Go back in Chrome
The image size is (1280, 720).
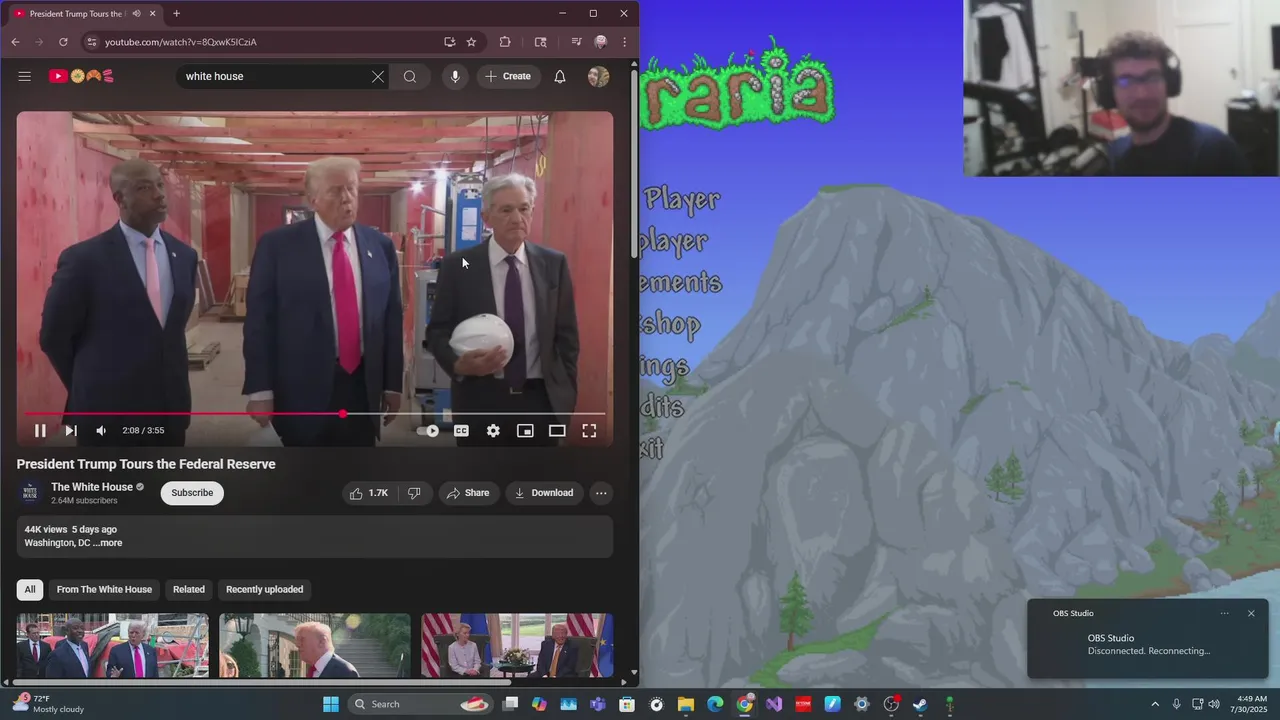pos(15,42)
